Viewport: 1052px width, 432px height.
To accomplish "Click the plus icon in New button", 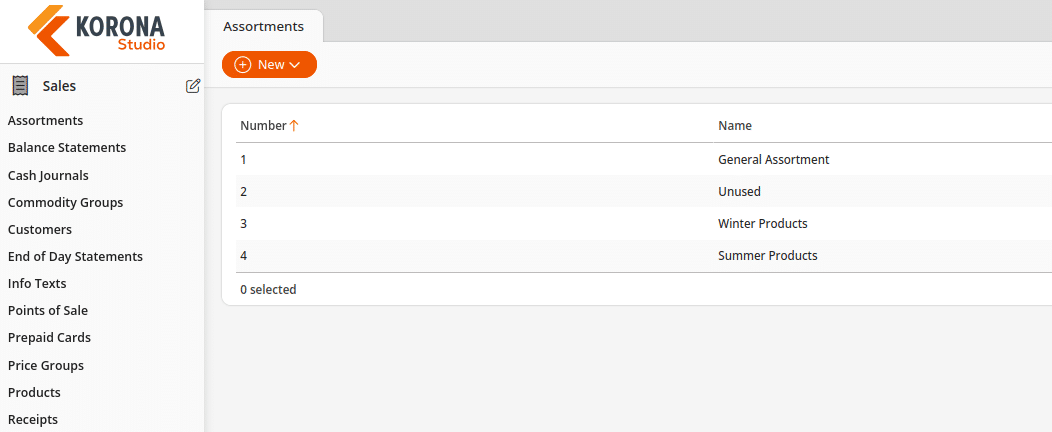I will click(x=243, y=64).
